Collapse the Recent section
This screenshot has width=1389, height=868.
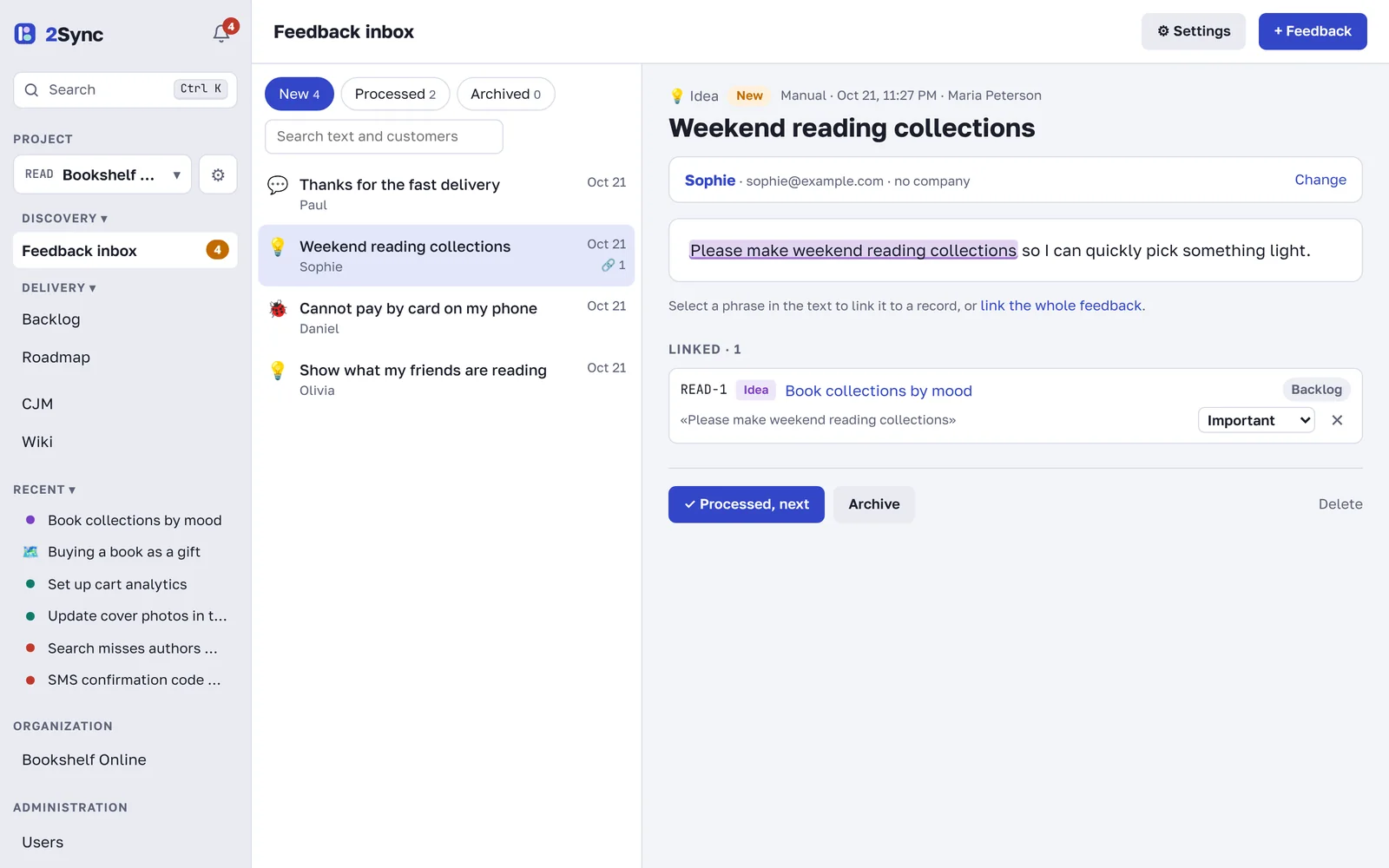click(44, 490)
